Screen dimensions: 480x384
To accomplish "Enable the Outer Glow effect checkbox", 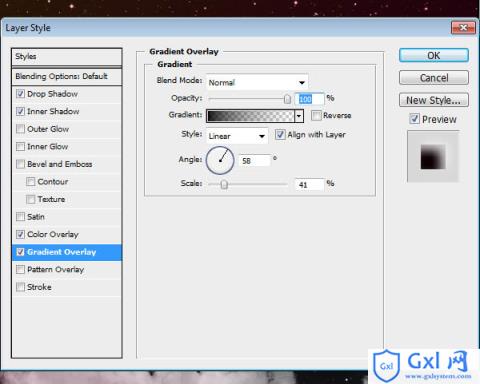I will click(x=21, y=129).
